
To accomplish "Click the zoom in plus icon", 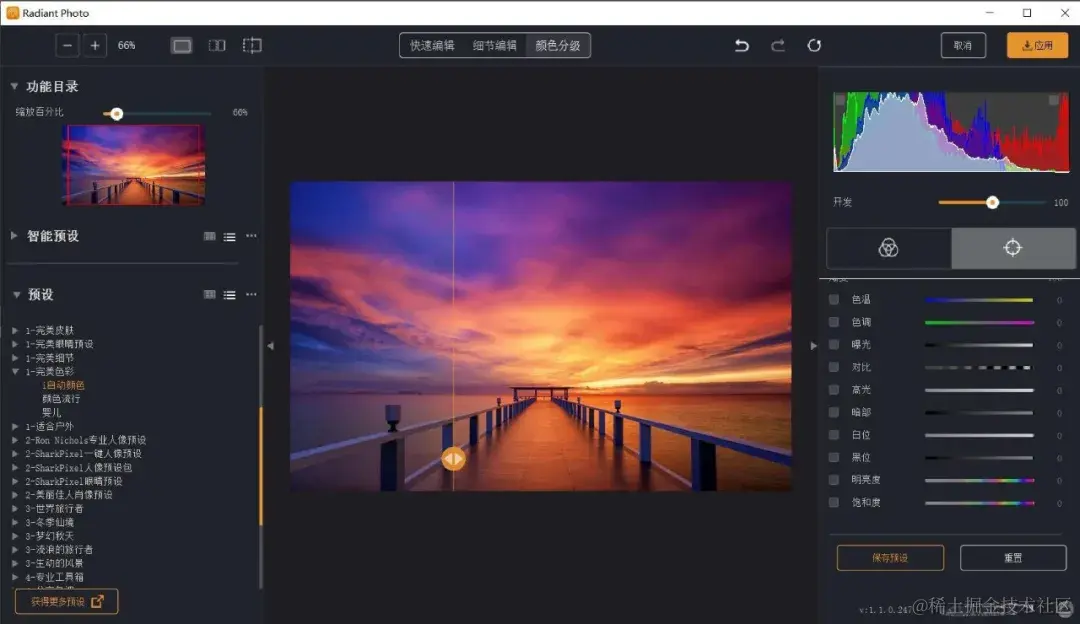I will coord(95,45).
